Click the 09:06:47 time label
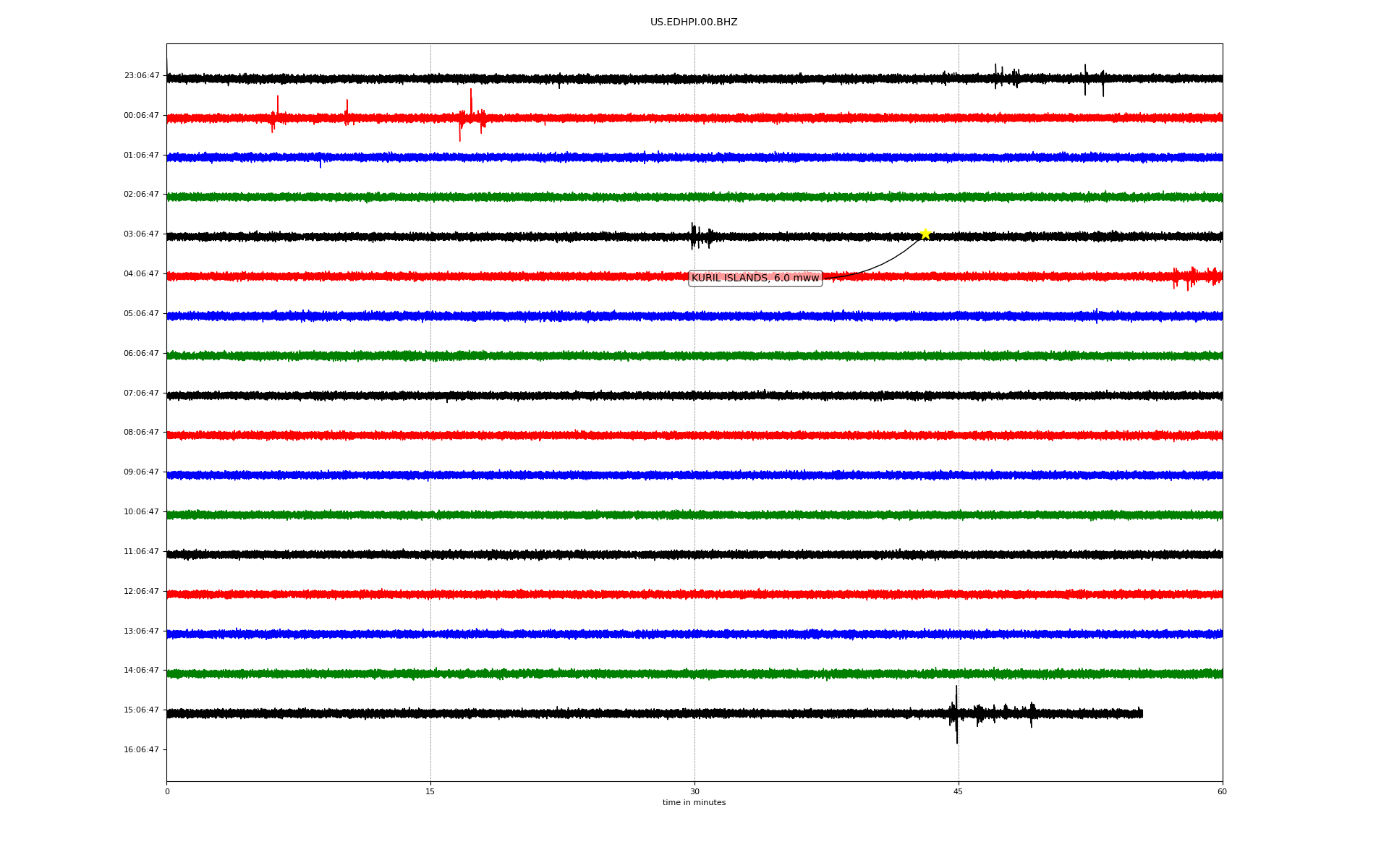This screenshot has height=868, width=1389. click(142, 472)
